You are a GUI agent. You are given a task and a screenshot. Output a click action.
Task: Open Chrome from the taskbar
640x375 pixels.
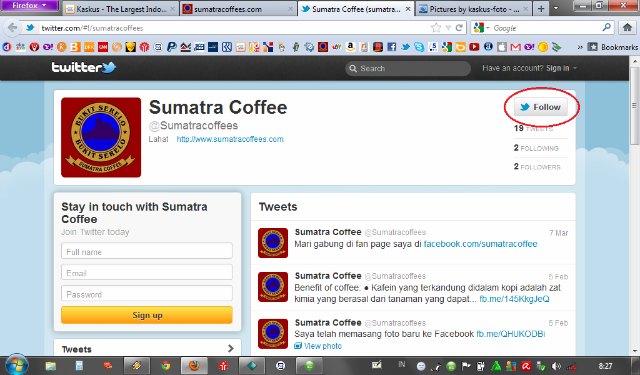point(165,365)
